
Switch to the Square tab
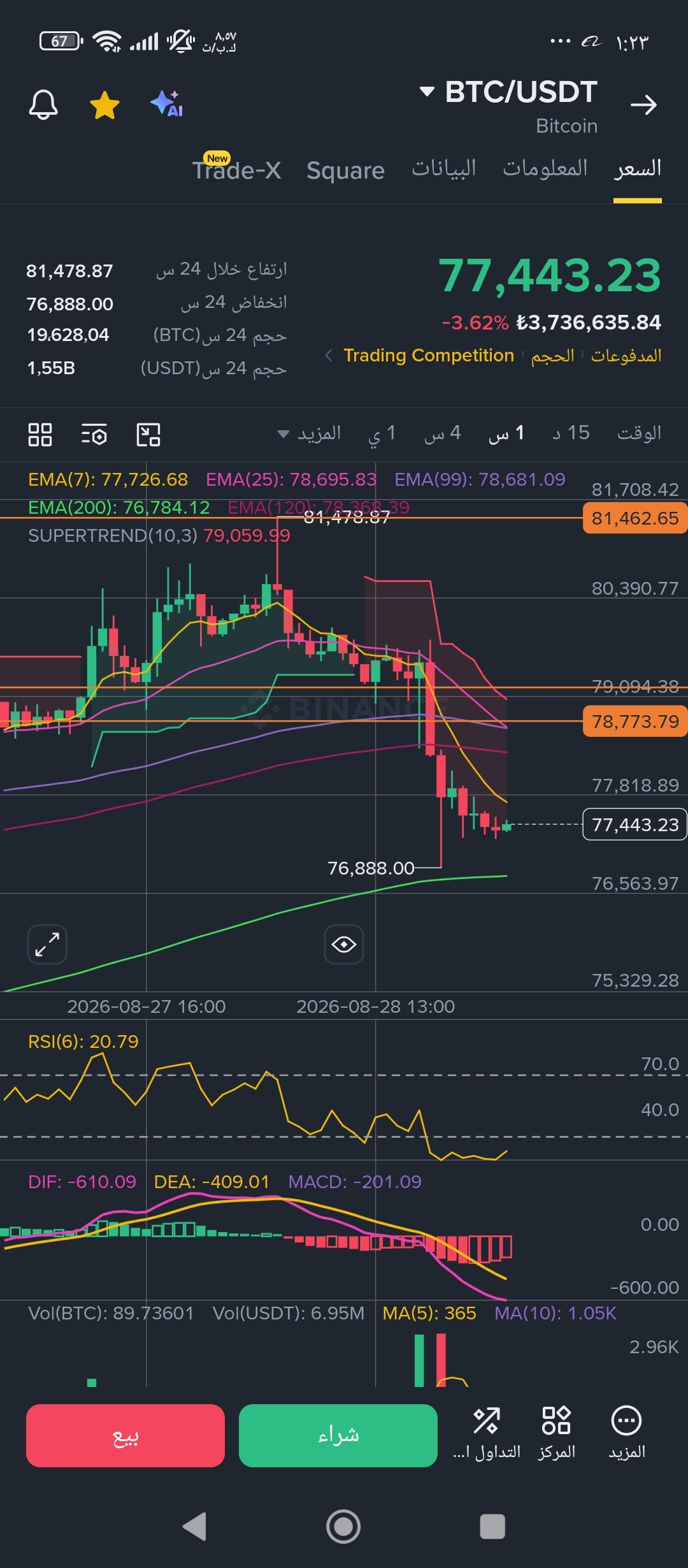345,170
